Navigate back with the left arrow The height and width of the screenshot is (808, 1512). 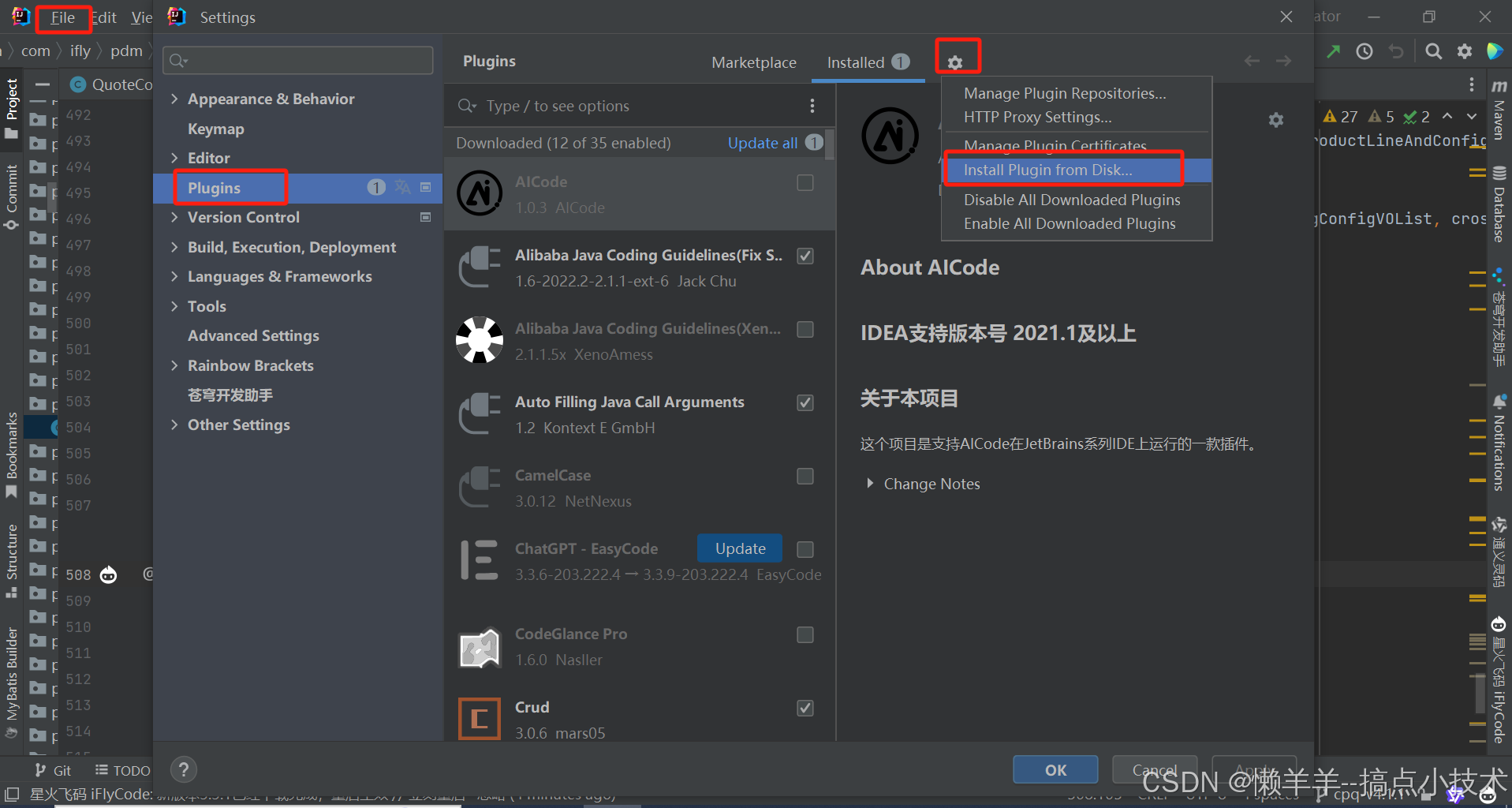point(1252,61)
